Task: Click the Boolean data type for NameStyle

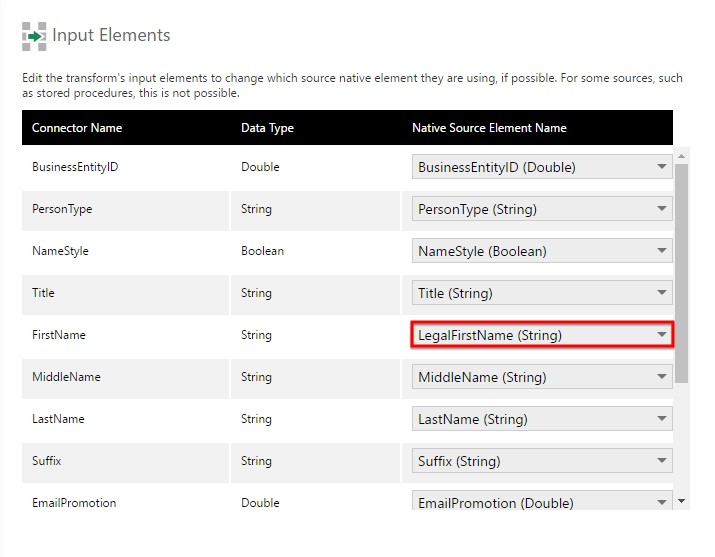Action: point(262,251)
